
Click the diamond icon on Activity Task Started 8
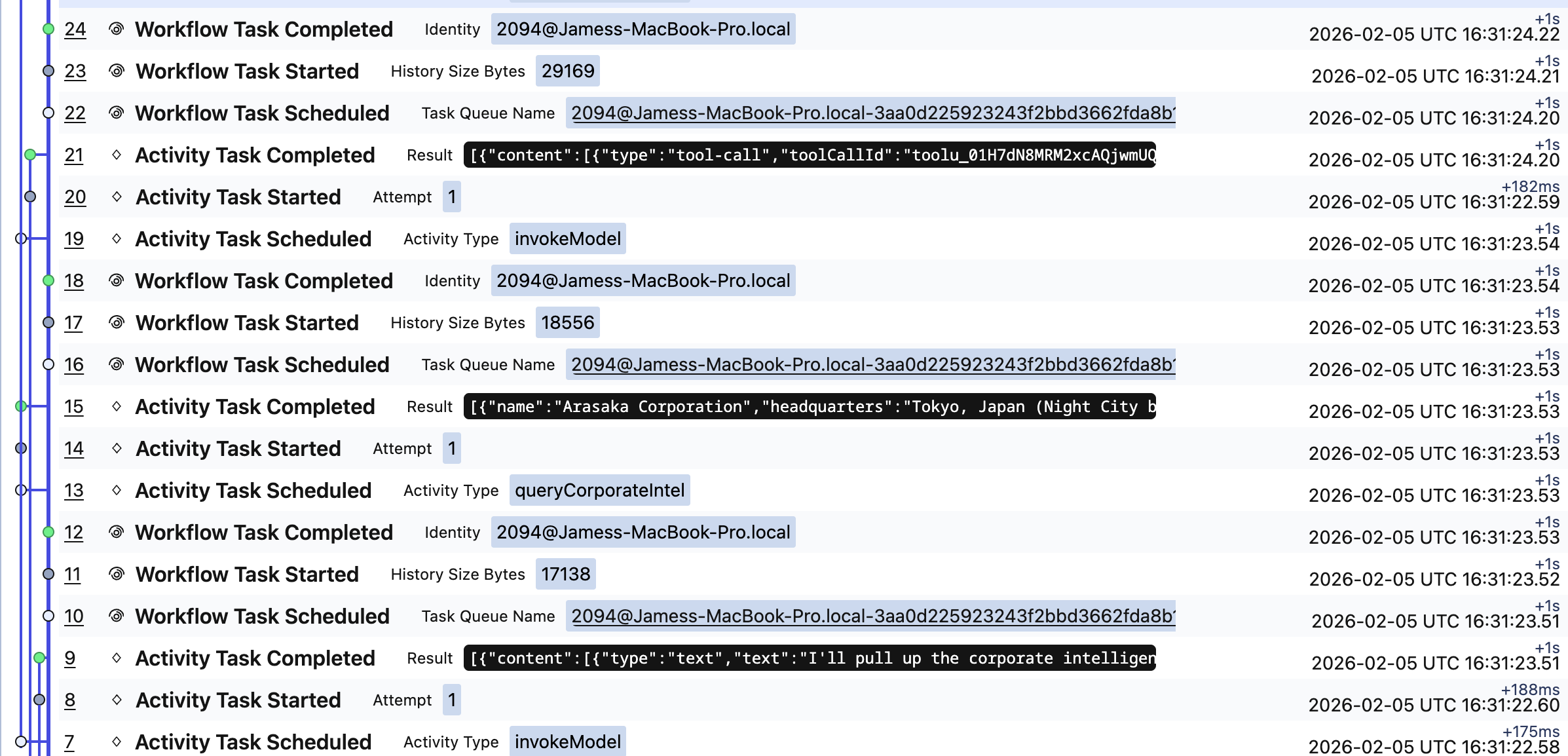coord(116,700)
